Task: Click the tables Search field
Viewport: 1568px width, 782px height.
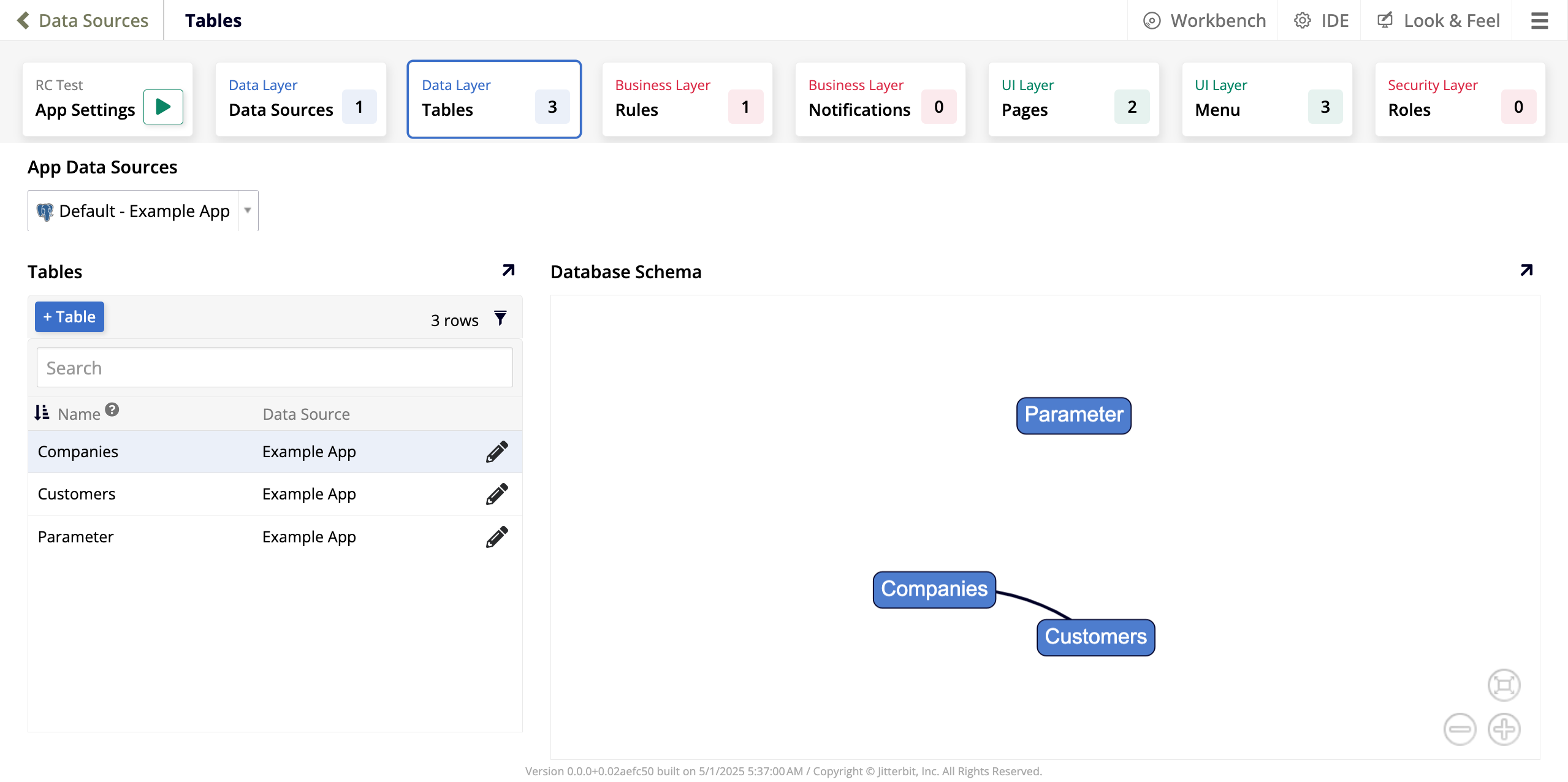Action: 275,368
